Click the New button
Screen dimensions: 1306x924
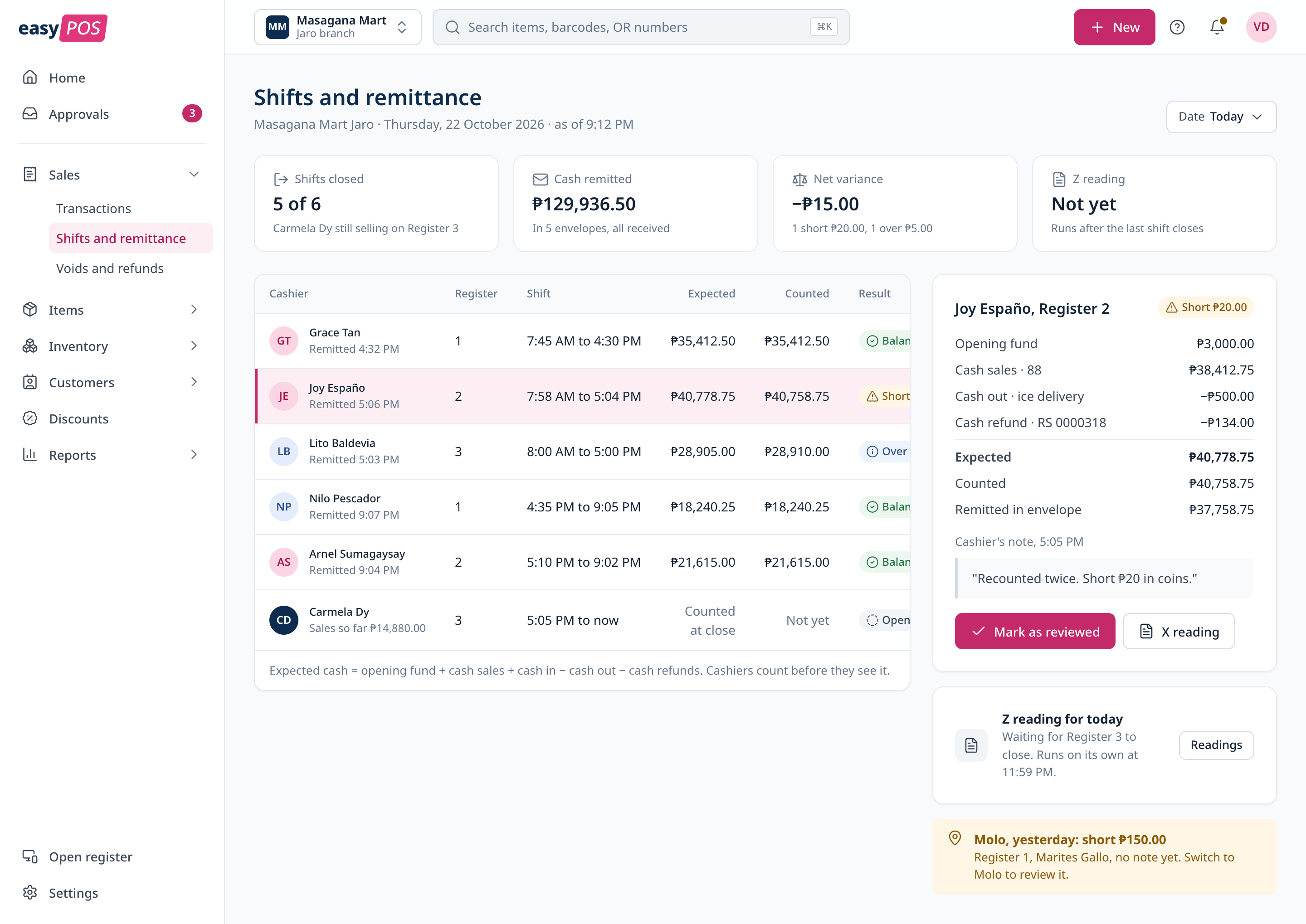1114,27
